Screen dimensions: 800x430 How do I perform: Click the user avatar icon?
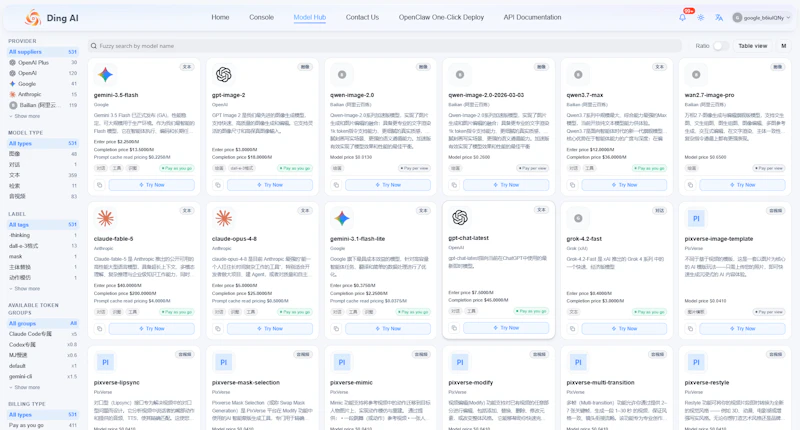[737, 17]
